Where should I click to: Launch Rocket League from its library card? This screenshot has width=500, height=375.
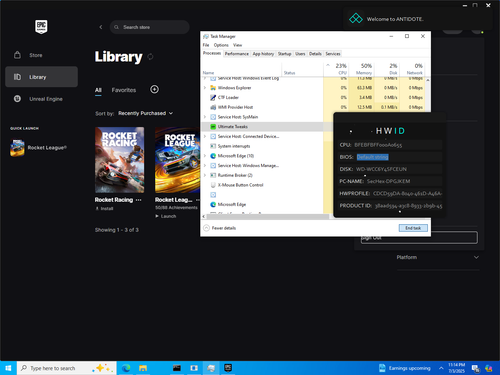(x=166, y=216)
